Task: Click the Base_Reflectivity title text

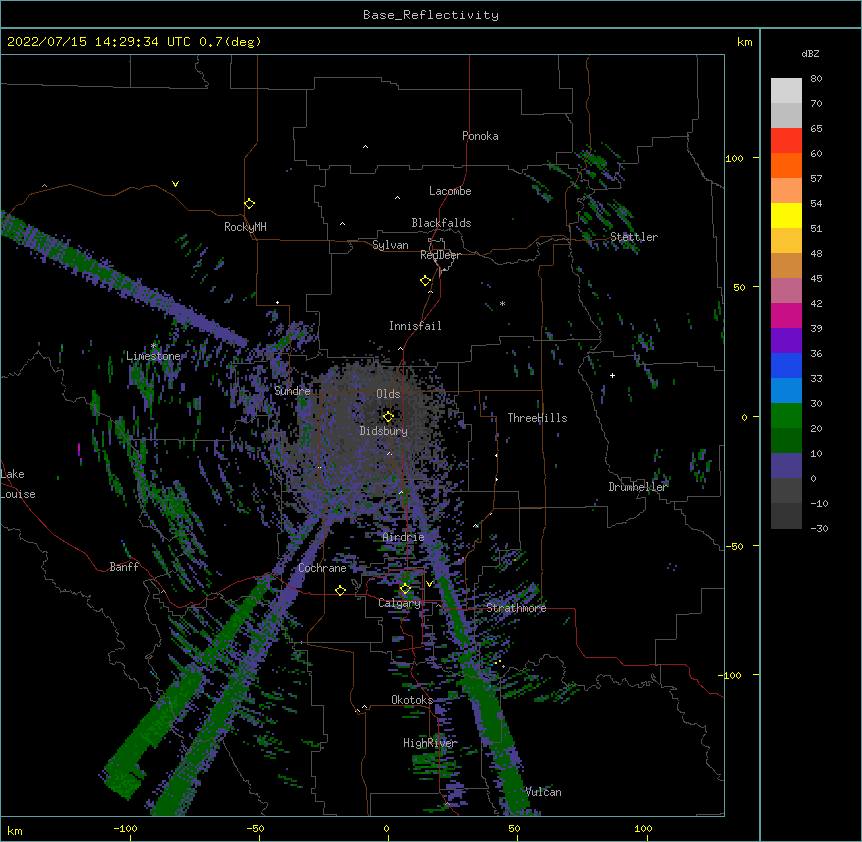Action: [x=431, y=15]
